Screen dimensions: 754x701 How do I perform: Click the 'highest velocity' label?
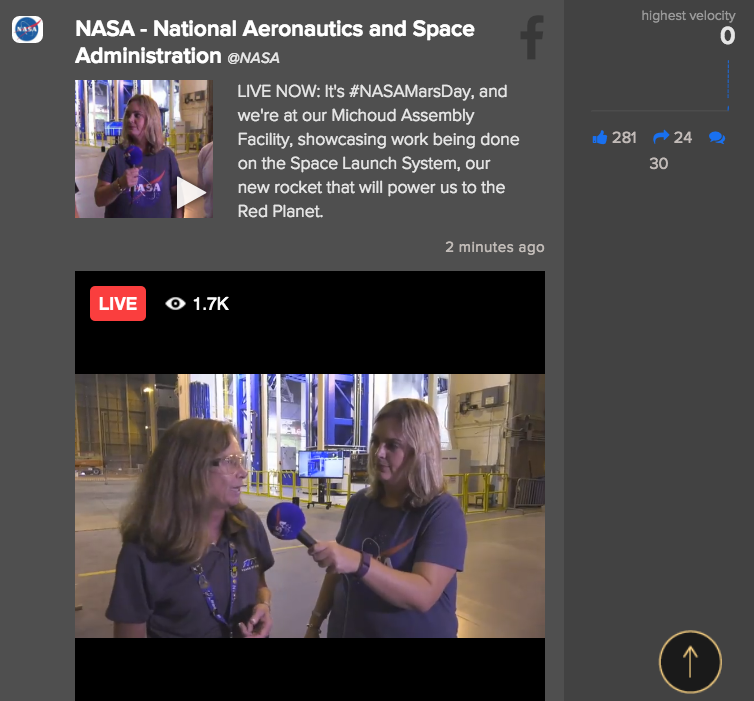(x=688, y=15)
